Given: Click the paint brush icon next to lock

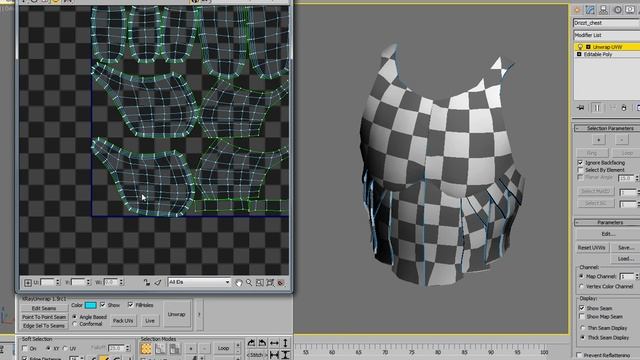Looking at the screenshot, I should (x=158, y=282).
